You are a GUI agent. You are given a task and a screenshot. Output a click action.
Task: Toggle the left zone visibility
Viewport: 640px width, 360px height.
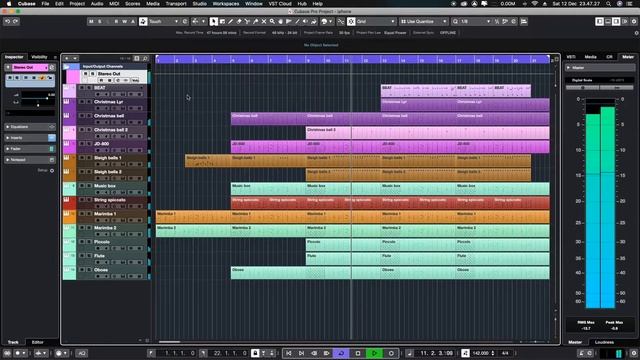599,21
